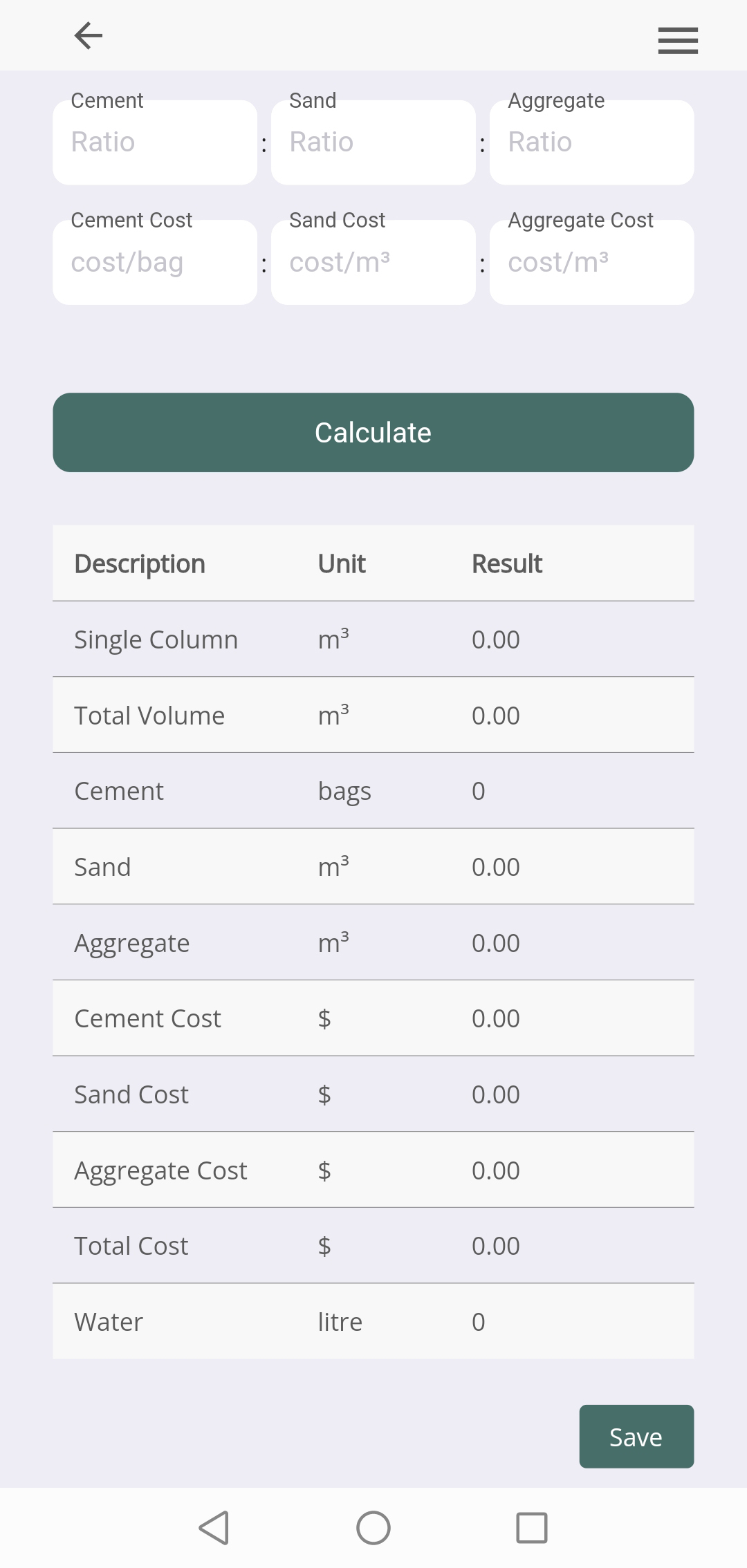Select the Aggregate Cost input field

pos(591,263)
